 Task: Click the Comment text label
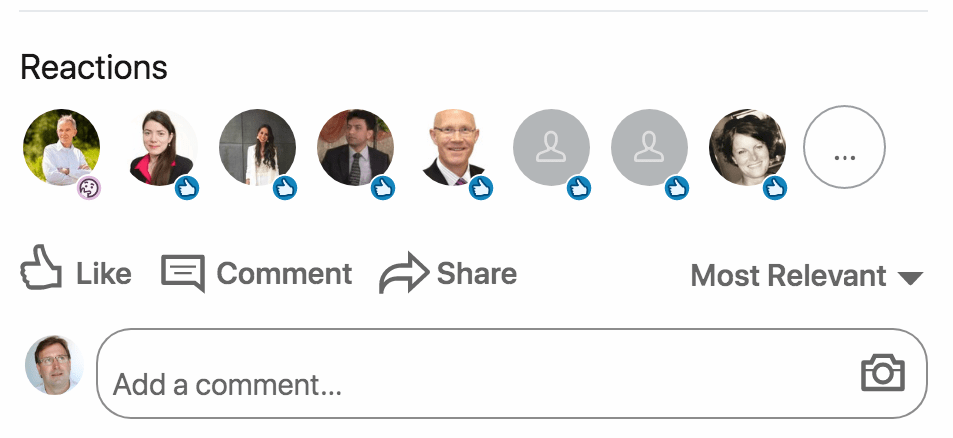click(284, 274)
